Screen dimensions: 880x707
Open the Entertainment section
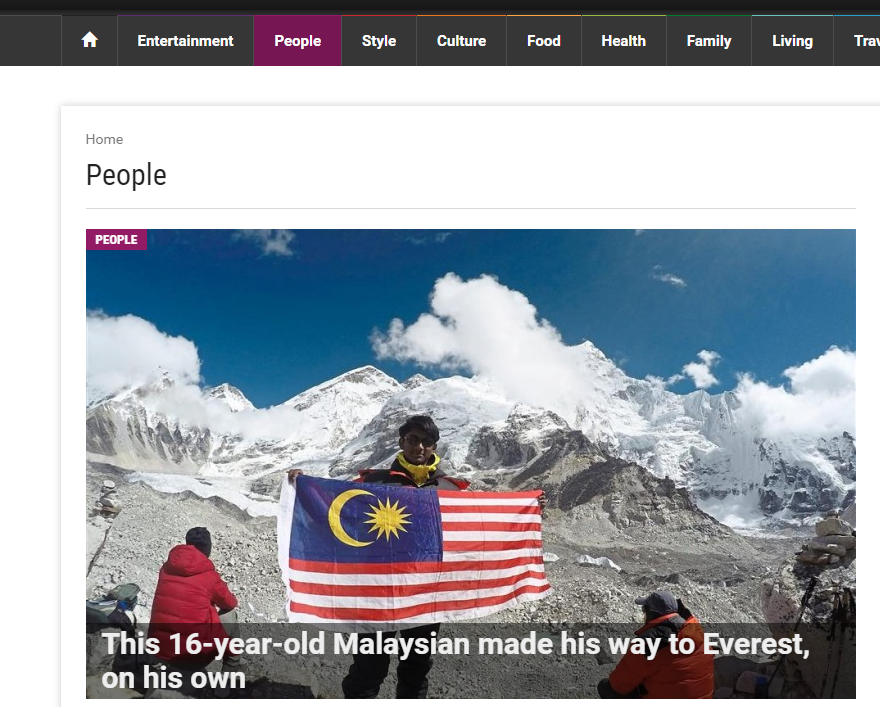click(x=185, y=40)
